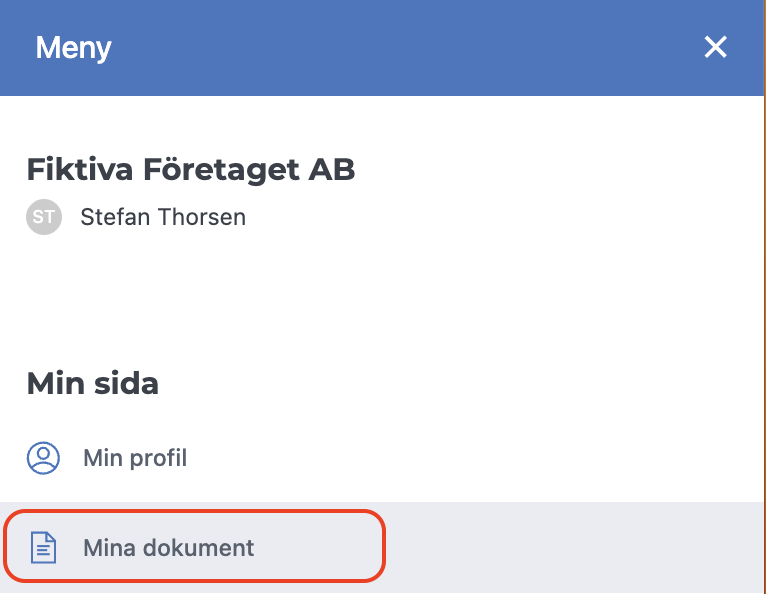The height and width of the screenshot is (594, 766).
Task: Click the ST avatar circle
Action: (43, 217)
